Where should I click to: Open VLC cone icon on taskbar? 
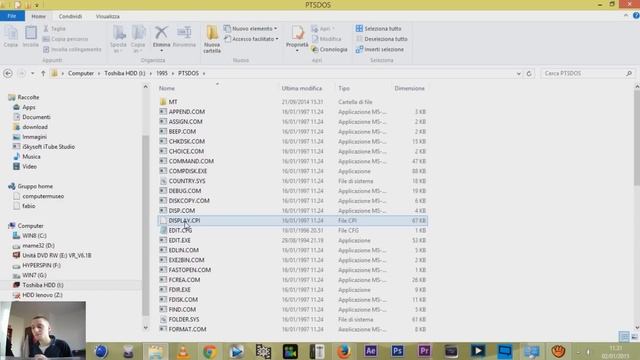tap(183, 351)
